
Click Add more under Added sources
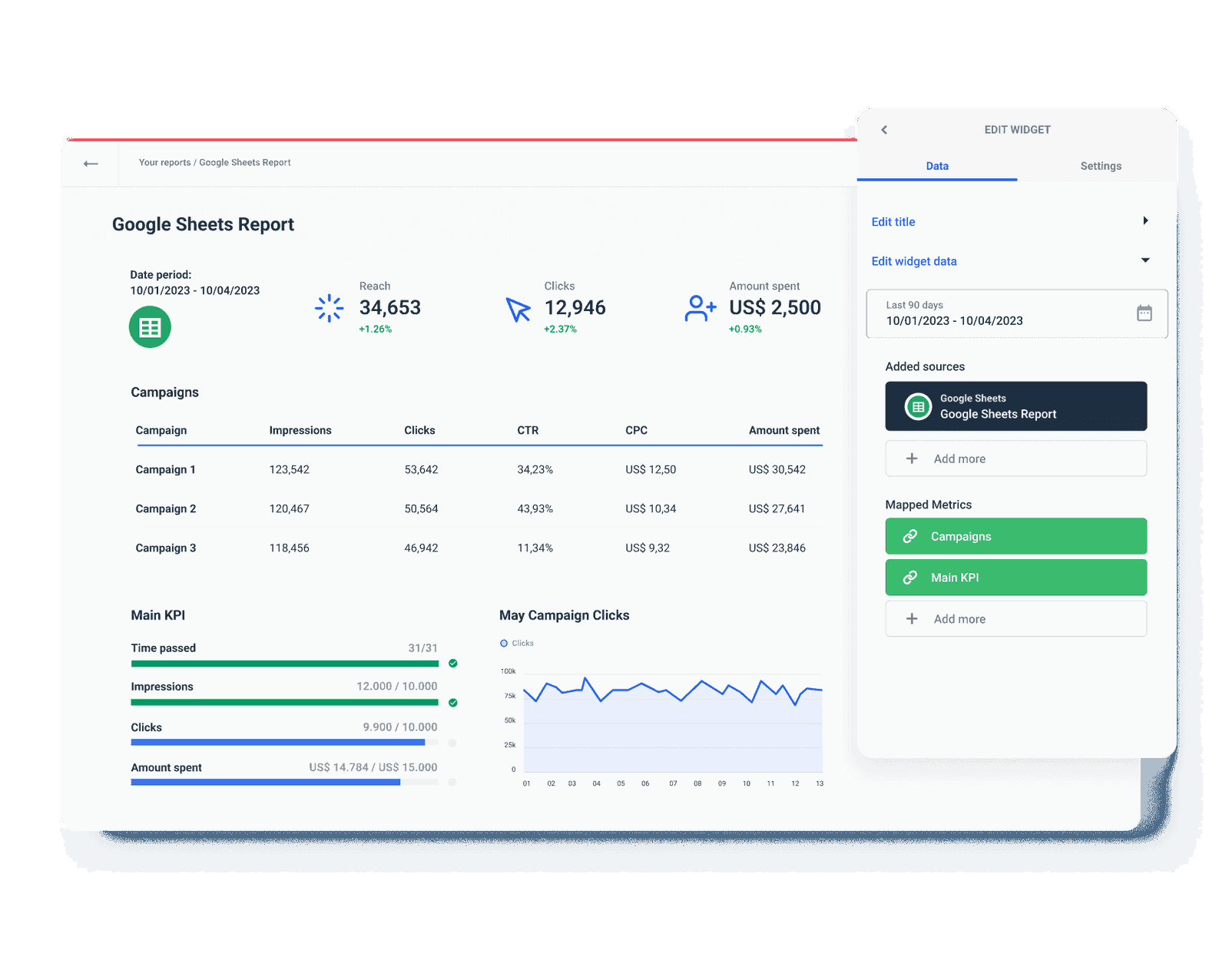click(1015, 459)
